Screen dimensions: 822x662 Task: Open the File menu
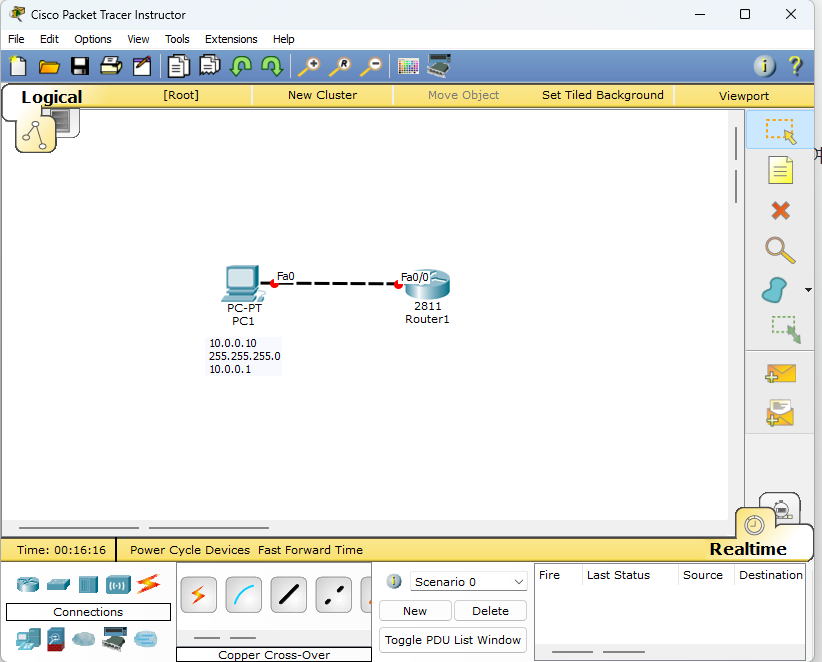pos(16,39)
